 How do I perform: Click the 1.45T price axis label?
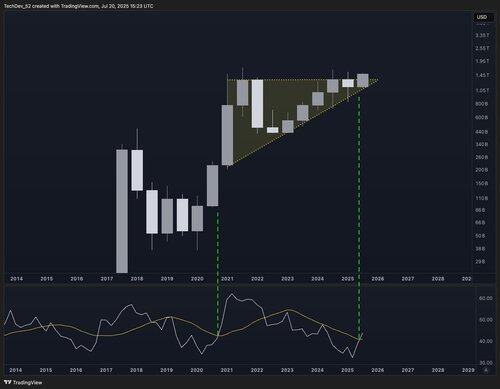482,75
